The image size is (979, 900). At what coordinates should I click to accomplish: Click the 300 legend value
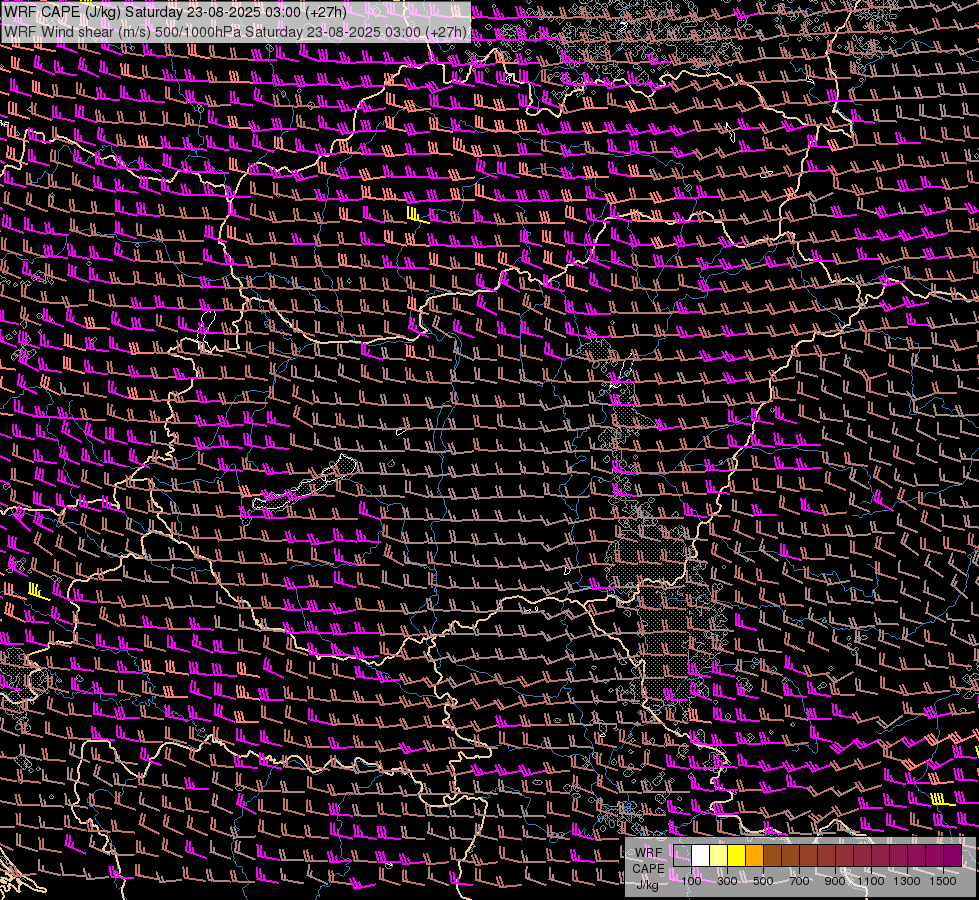727,881
